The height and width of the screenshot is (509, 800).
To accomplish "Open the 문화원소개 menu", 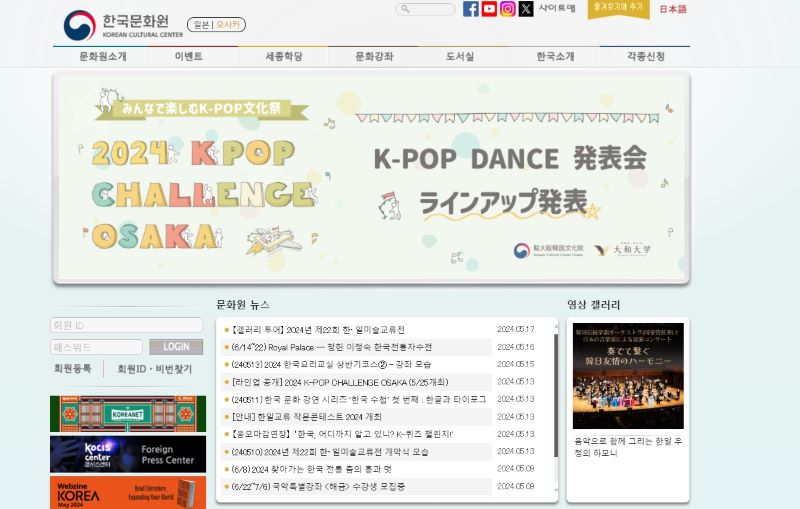I will pos(103,56).
